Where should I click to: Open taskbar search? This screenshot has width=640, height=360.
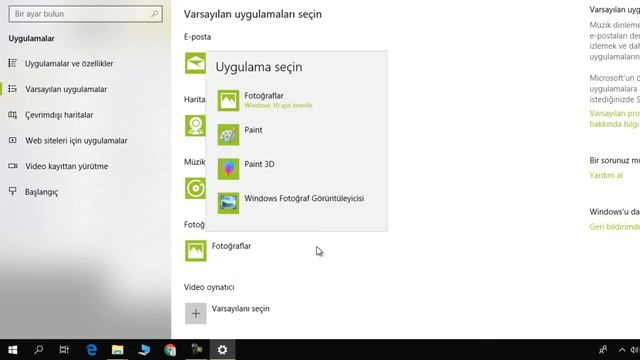point(38,350)
